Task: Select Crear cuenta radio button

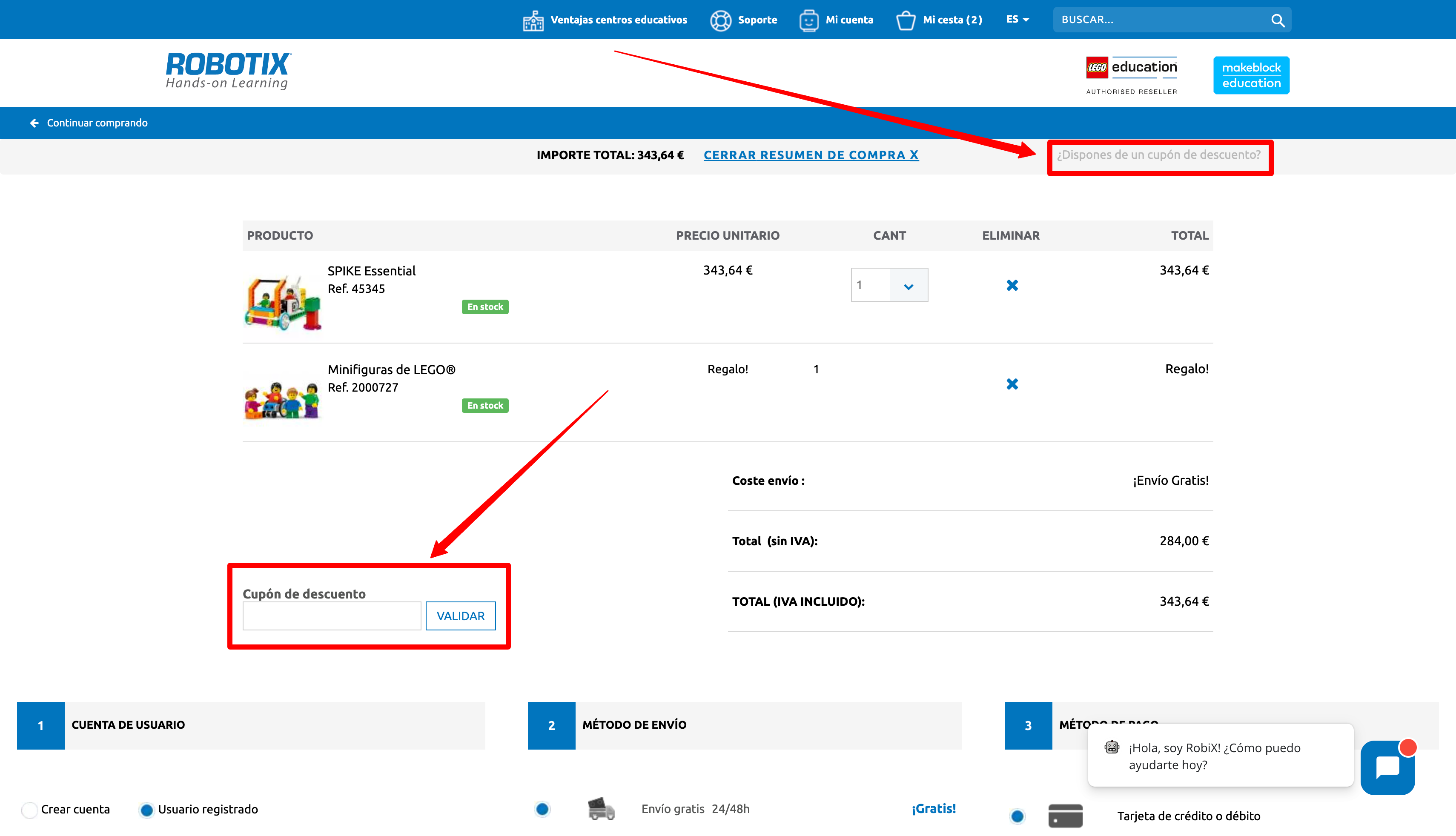Action: coord(30,810)
